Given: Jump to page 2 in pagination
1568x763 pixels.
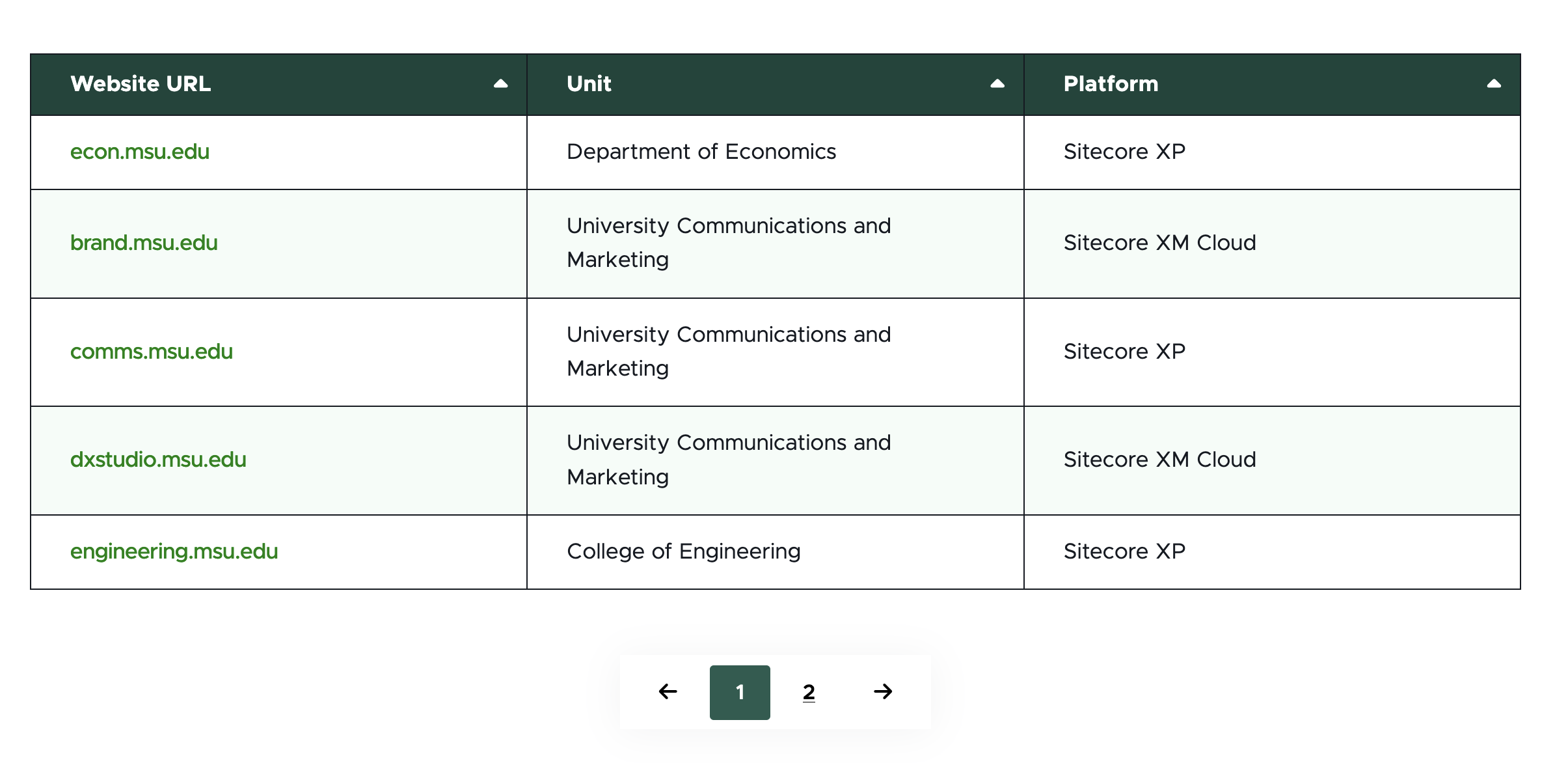Looking at the screenshot, I should tap(809, 692).
